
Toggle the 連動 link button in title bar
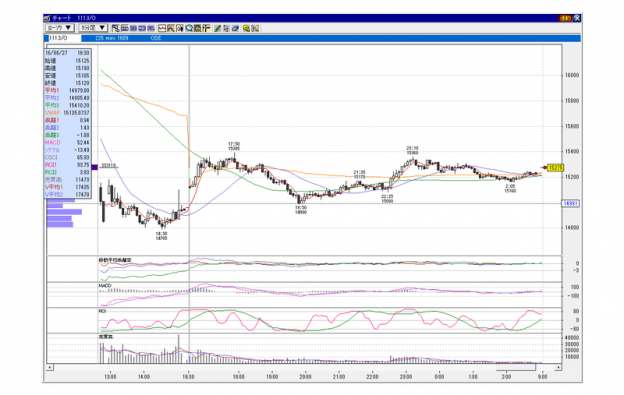565,18
